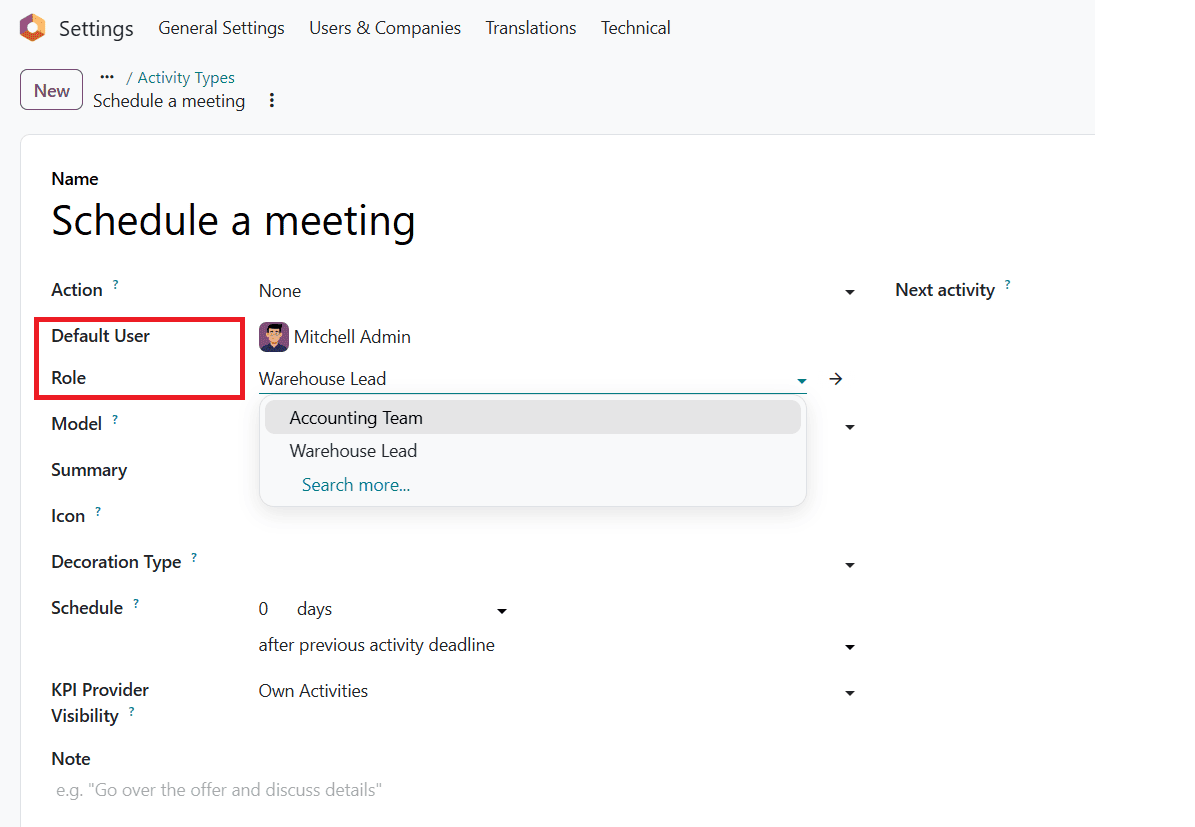Show the Action field help tooltip
Viewport: 1195px width, 827px height.
(x=116, y=284)
